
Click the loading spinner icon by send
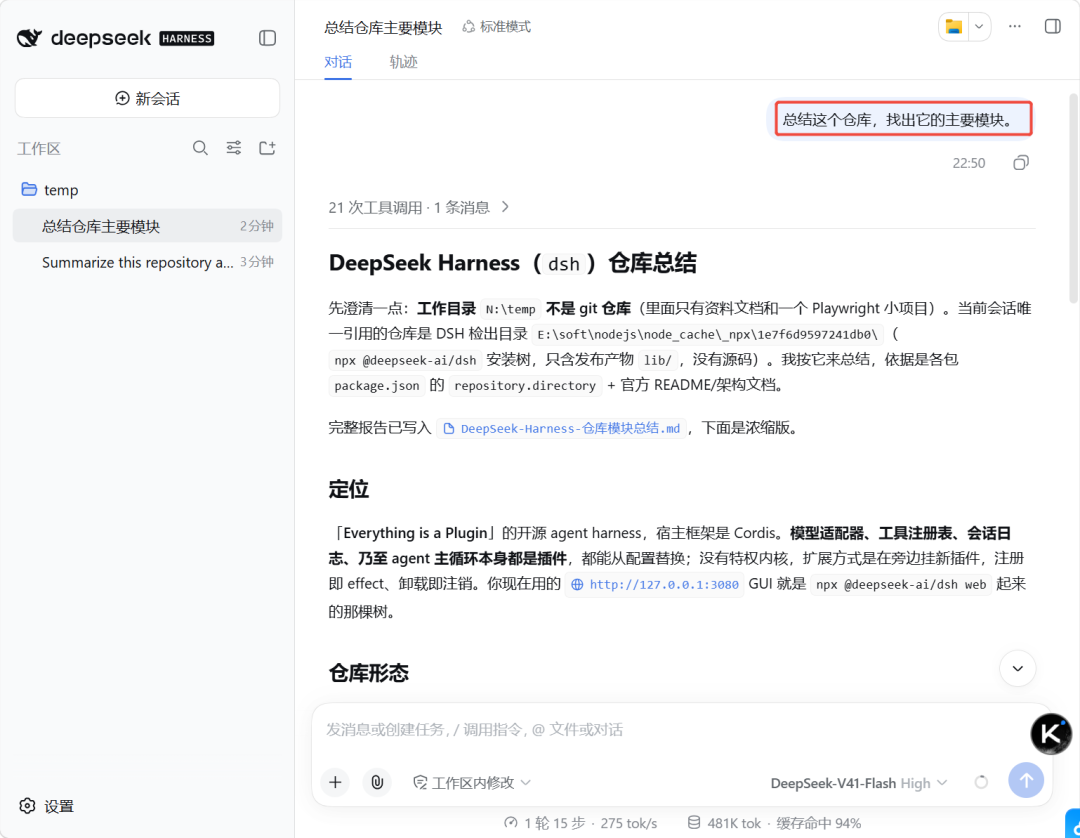point(982,782)
